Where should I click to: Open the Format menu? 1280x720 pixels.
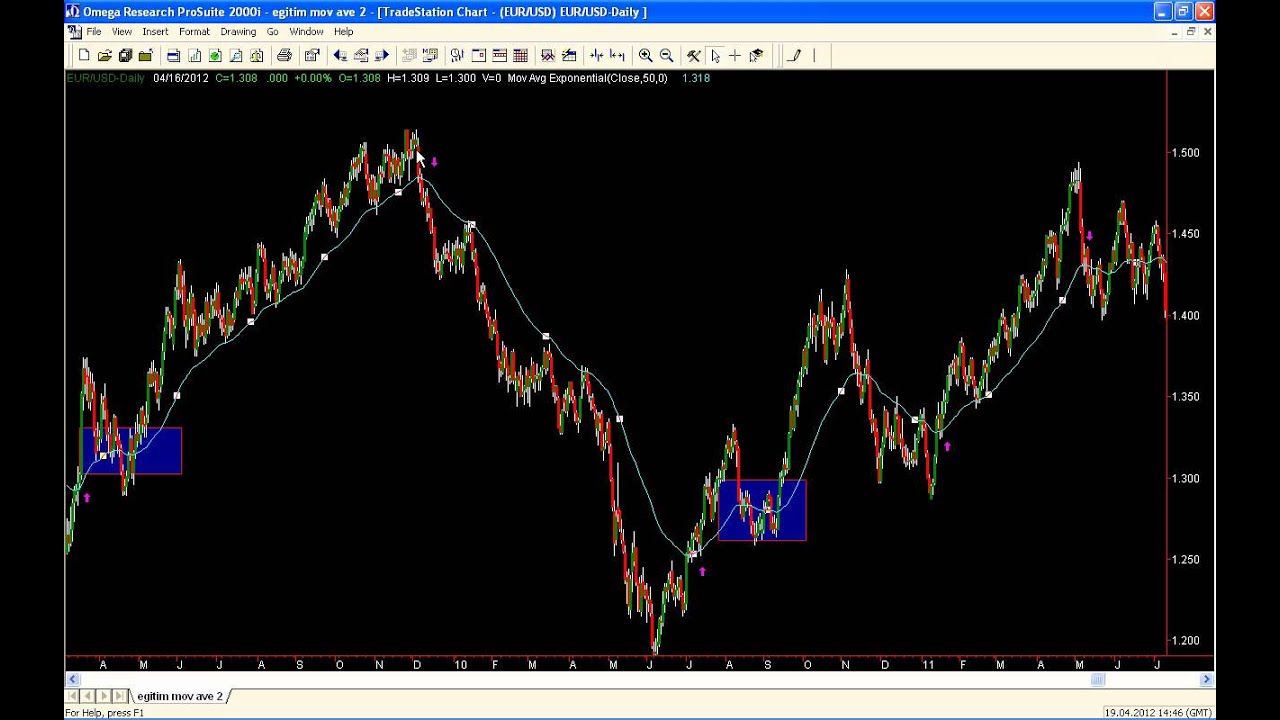pos(194,32)
